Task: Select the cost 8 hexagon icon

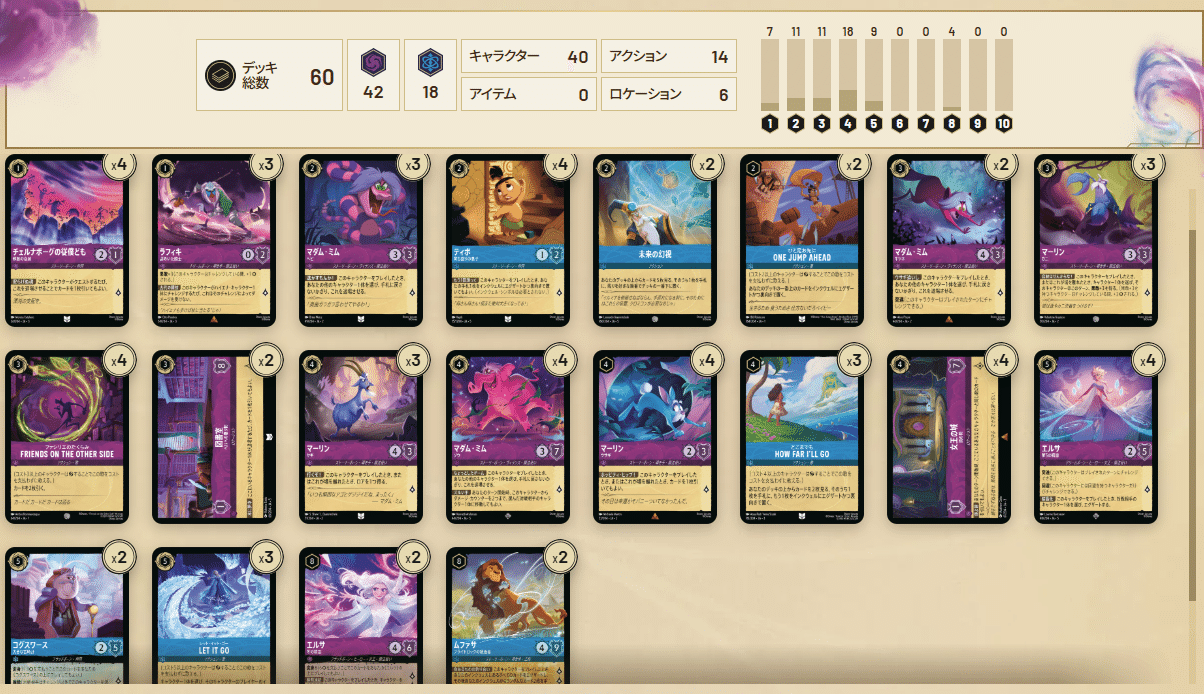Action: [952, 124]
